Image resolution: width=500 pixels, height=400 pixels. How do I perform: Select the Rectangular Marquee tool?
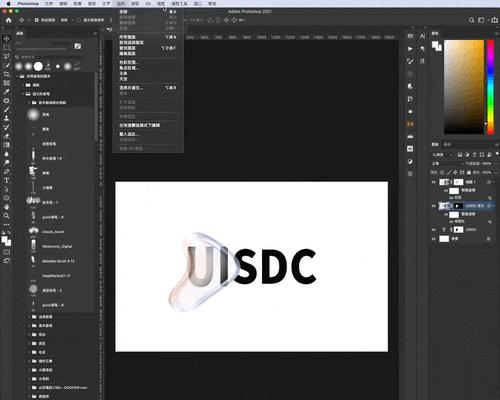pos(6,48)
